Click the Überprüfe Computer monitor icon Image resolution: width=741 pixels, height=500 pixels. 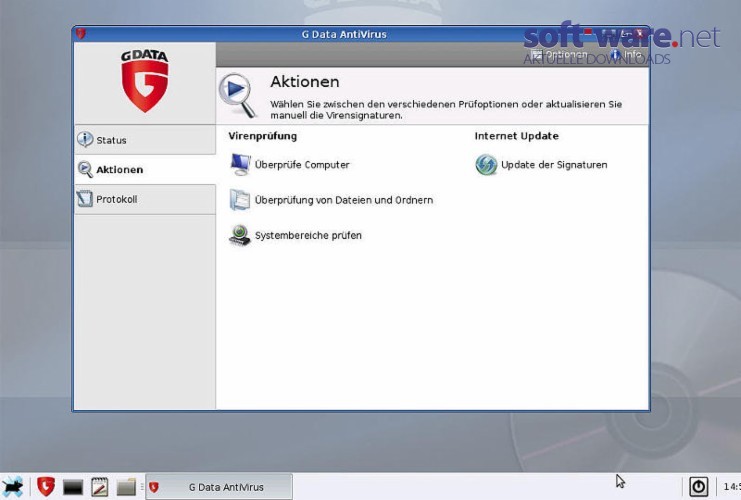241,164
